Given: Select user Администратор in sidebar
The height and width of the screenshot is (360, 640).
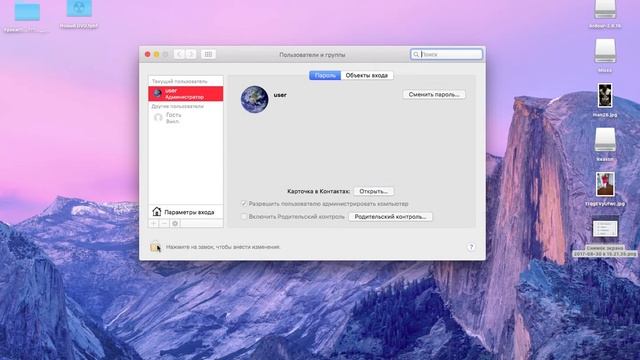Looking at the screenshot, I should (x=186, y=93).
